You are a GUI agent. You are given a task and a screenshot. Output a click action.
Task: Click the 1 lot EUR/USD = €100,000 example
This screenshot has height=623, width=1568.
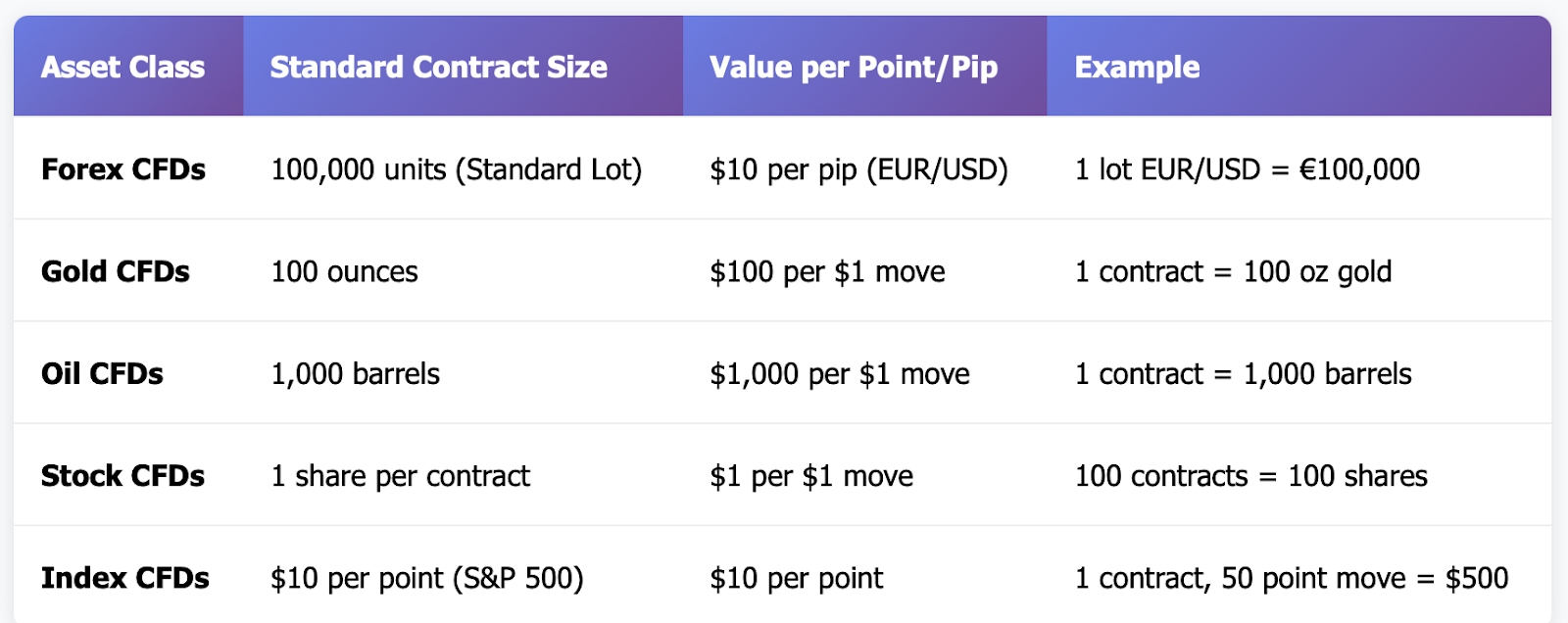1247,169
